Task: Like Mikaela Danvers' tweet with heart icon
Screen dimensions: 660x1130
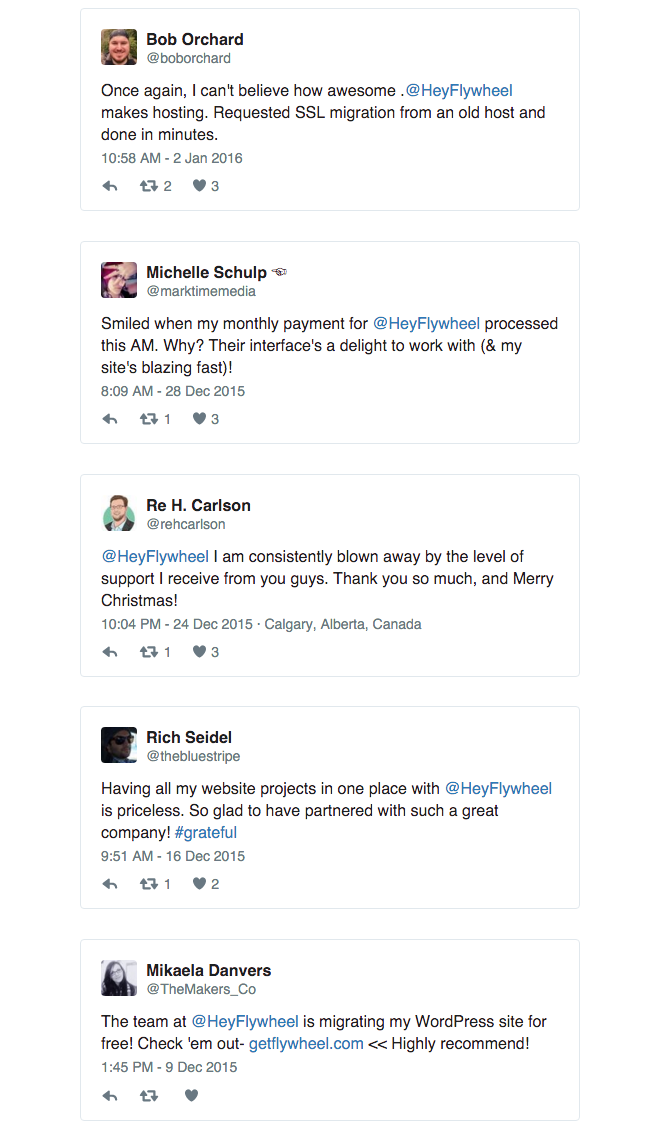Action: click(x=191, y=1095)
